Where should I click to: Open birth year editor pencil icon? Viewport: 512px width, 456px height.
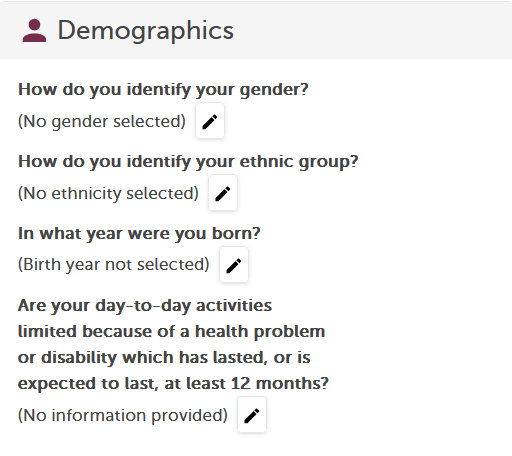(x=234, y=265)
